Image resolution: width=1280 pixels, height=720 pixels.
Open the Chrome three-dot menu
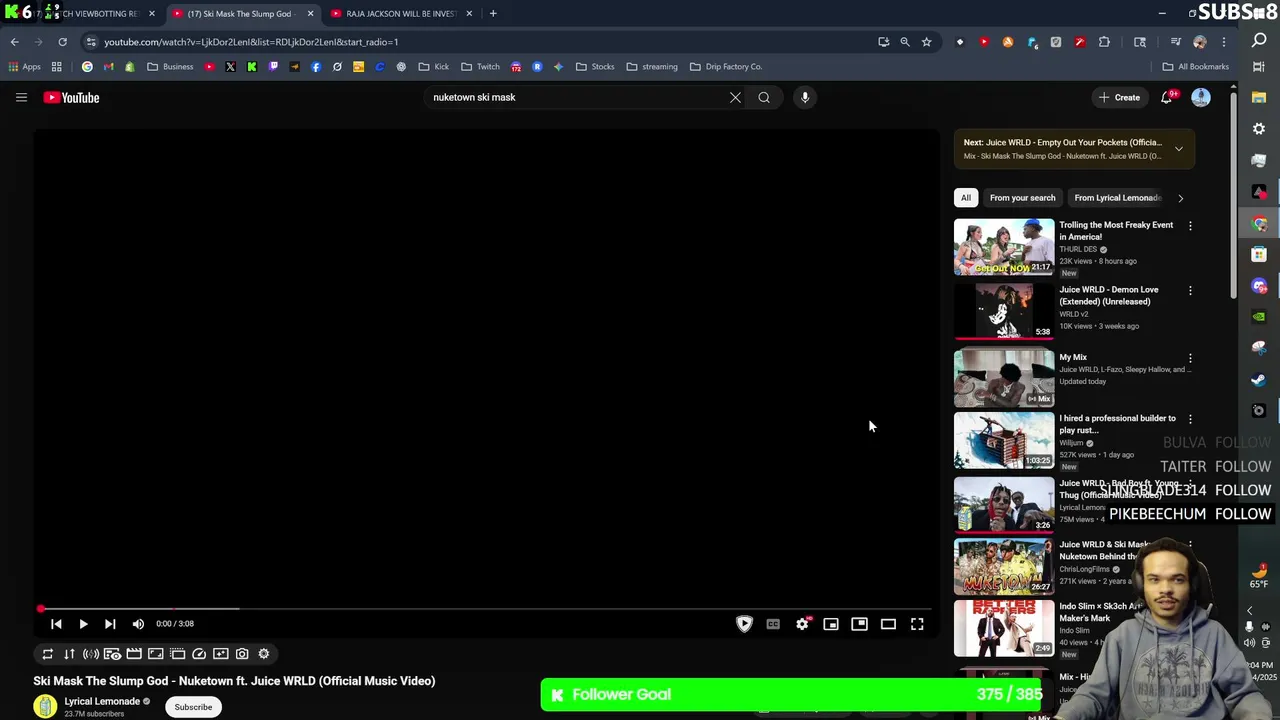coord(1223,42)
